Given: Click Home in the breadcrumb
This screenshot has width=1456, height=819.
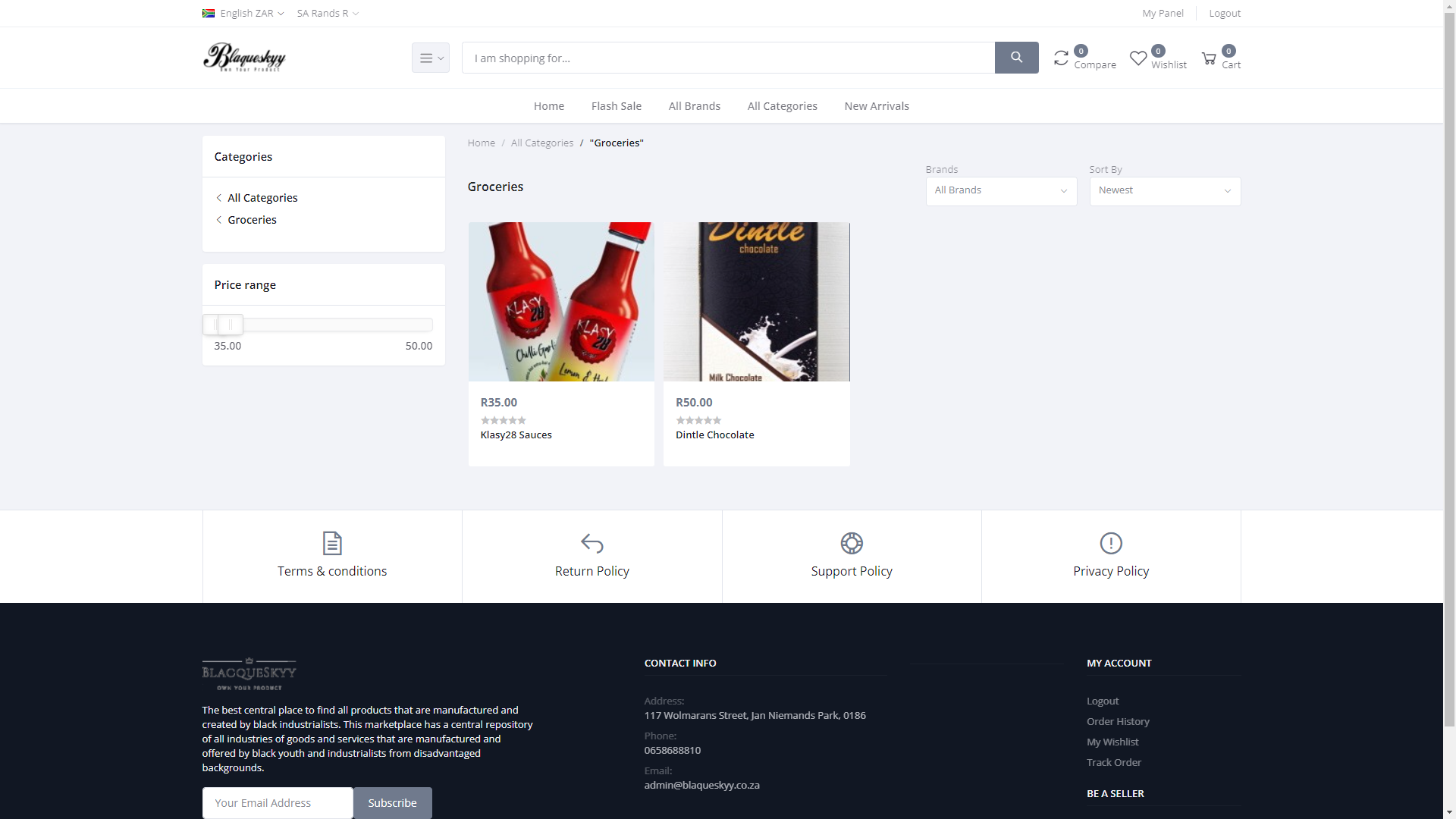Looking at the screenshot, I should pyautogui.click(x=481, y=143).
